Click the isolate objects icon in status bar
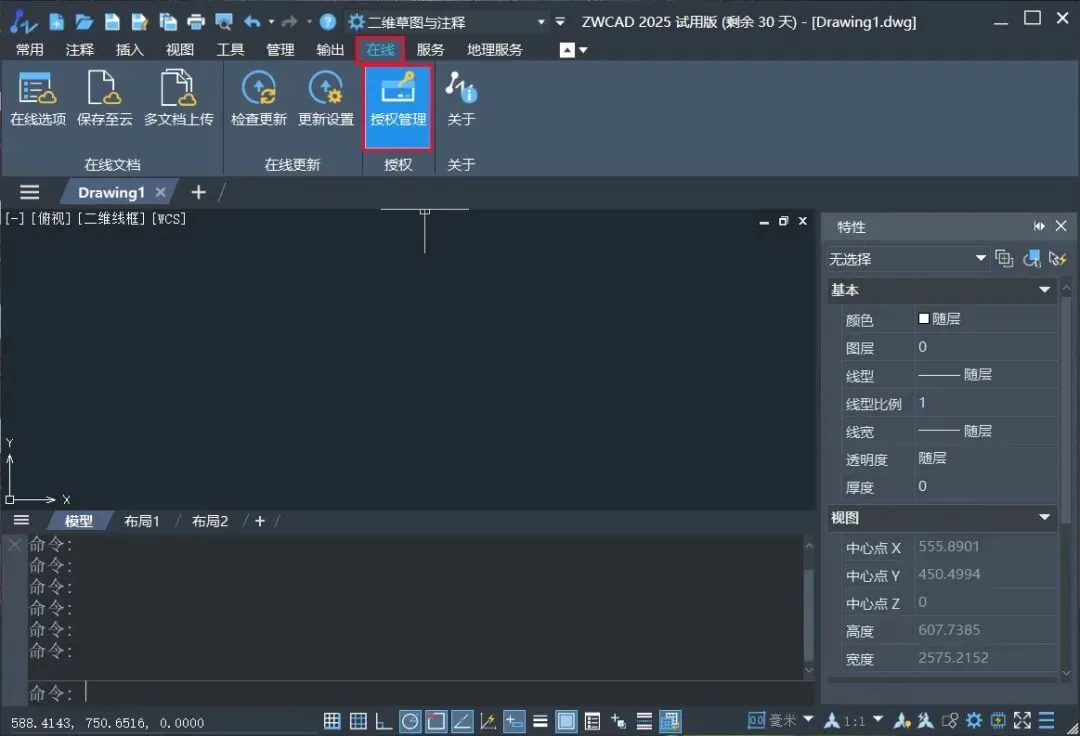1080x736 pixels. [950, 721]
